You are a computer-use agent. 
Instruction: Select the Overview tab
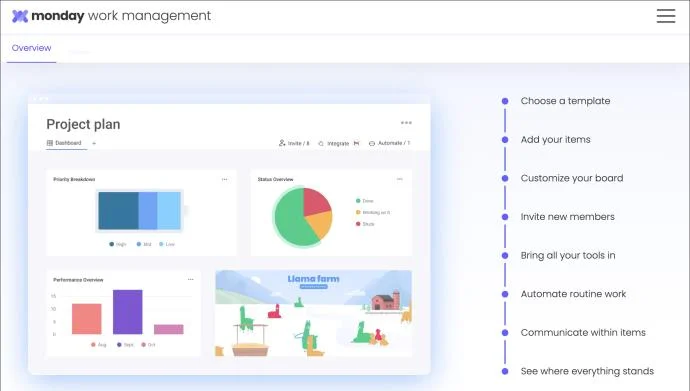click(x=31, y=48)
